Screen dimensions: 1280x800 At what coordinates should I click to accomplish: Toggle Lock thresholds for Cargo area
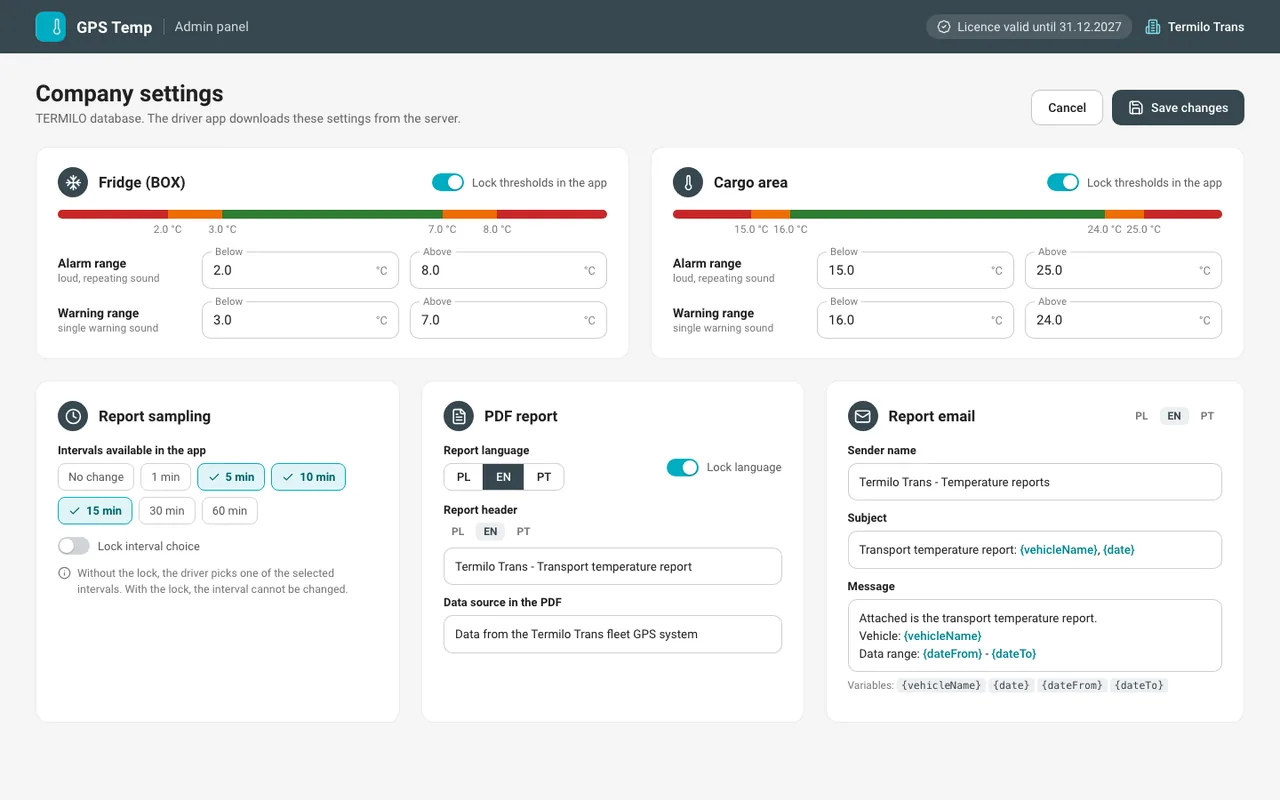(x=1063, y=182)
